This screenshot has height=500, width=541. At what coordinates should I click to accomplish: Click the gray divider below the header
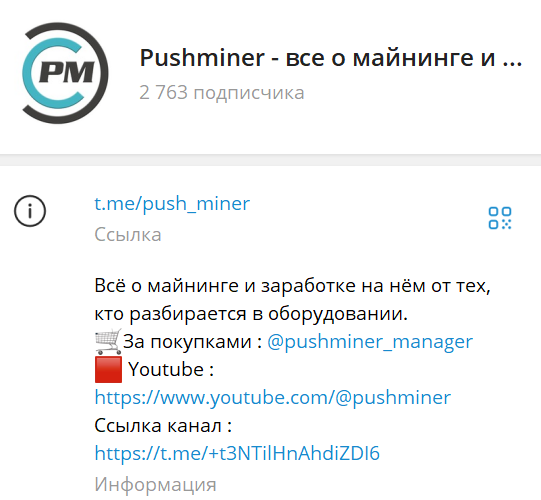(x=270, y=160)
